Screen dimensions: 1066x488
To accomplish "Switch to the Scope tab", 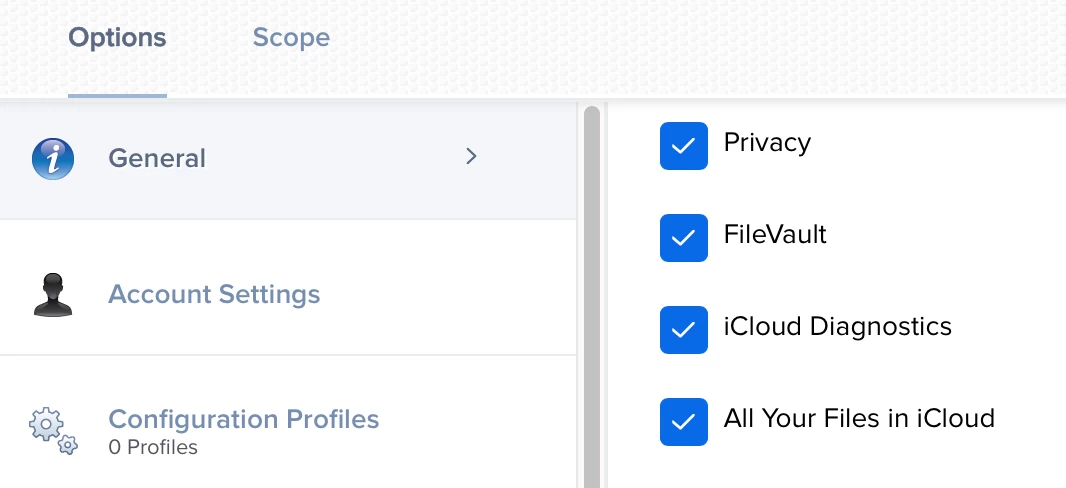I will coord(291,37).
